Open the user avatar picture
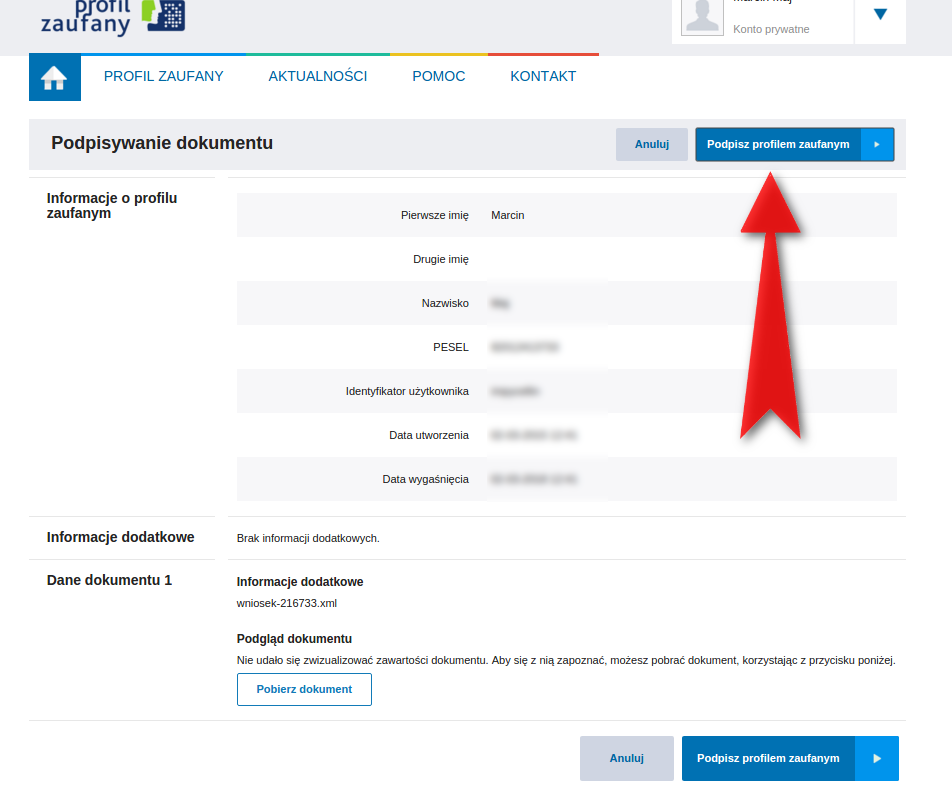The width and height of the screenshot is (952, 795). pyautogui.click(x=702, y=17)
